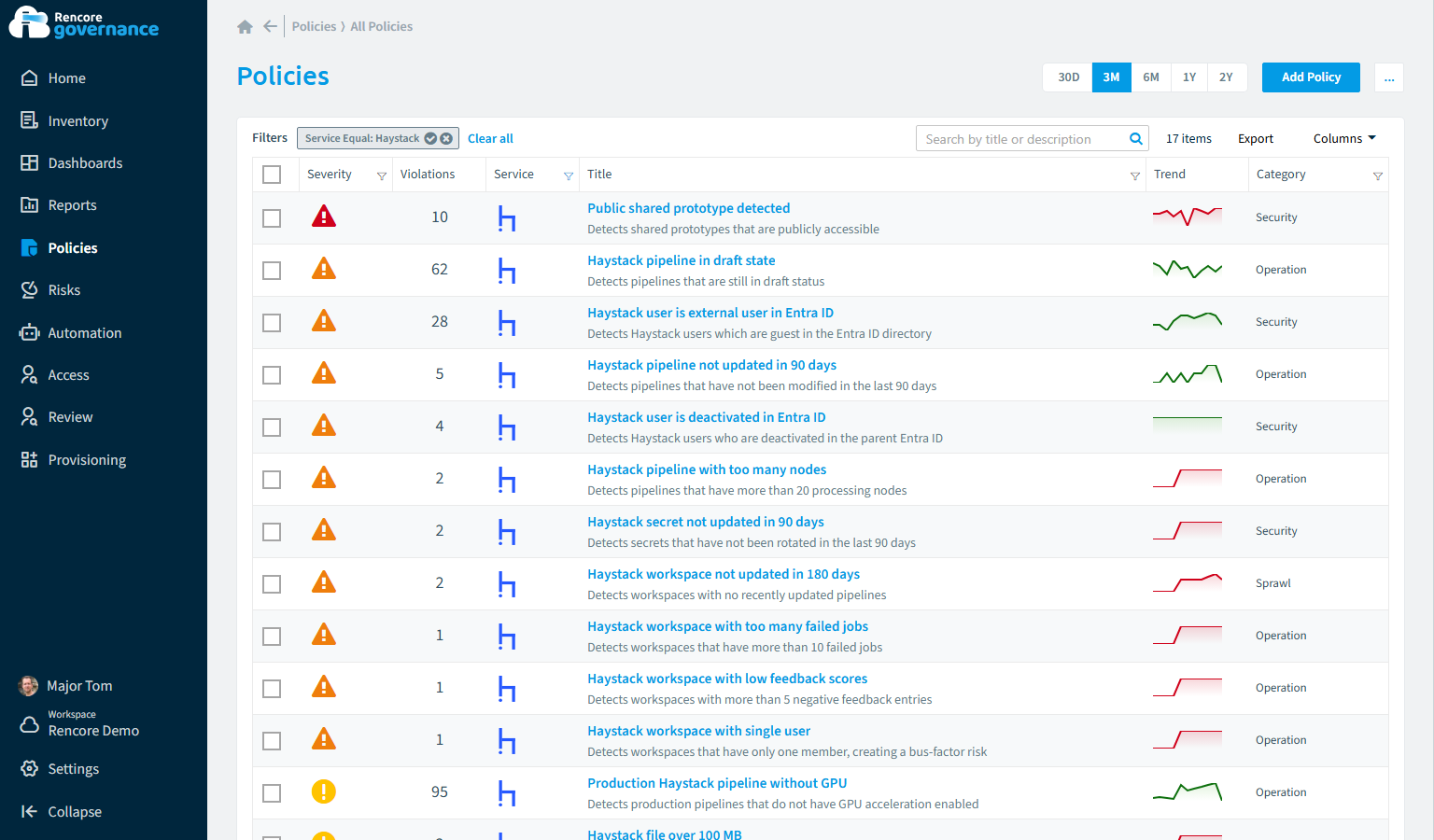The height and width of the screenshot is (840, 1434).
Task: Open Automation from the sidebar
Action: 71,333
